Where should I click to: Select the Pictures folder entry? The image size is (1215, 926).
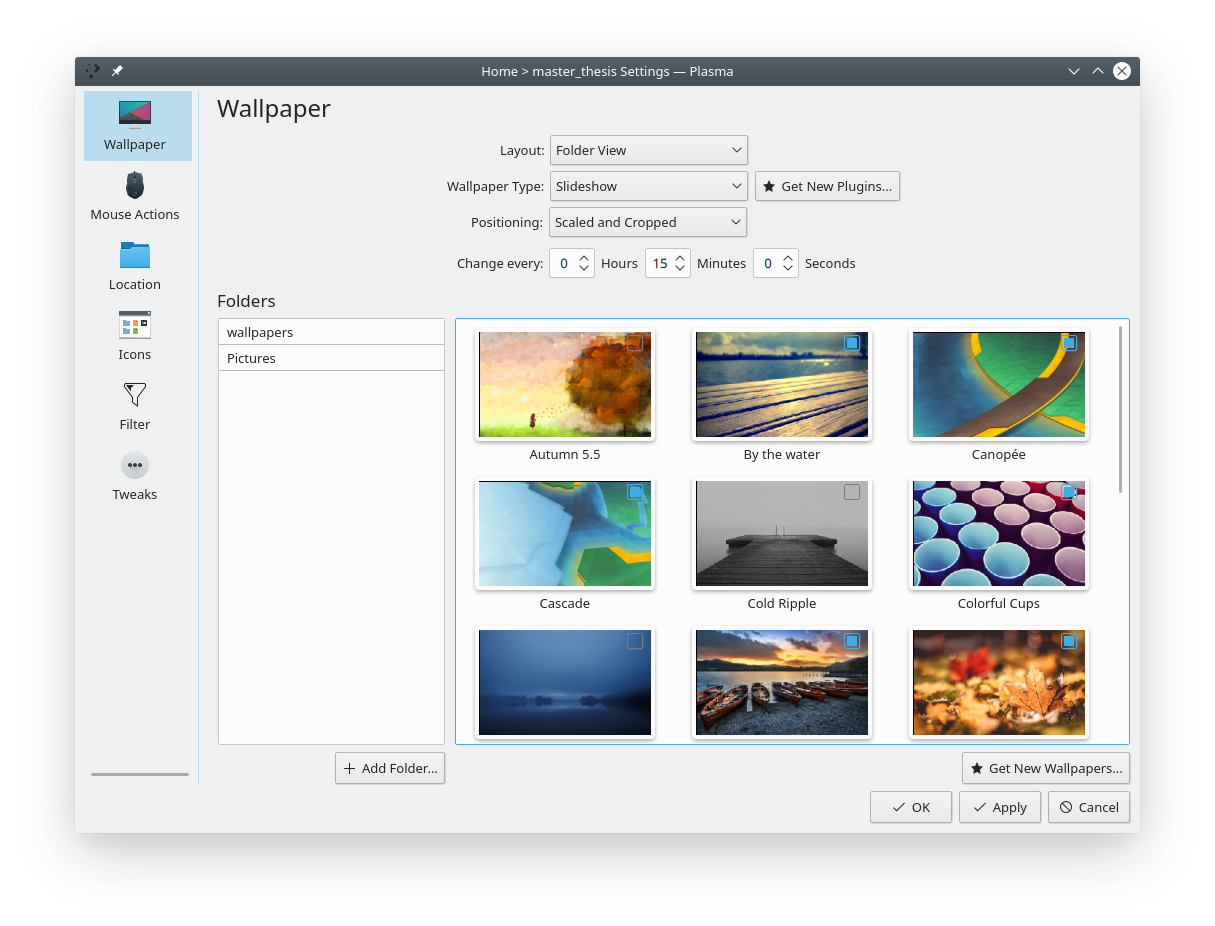coord(331,358)
